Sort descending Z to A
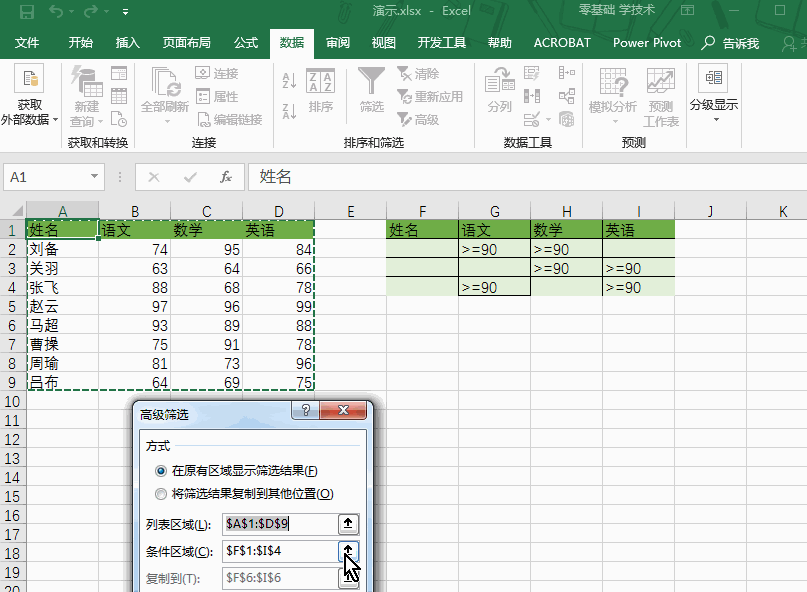Viewport: 807px width, 592px height. point(289,111)
